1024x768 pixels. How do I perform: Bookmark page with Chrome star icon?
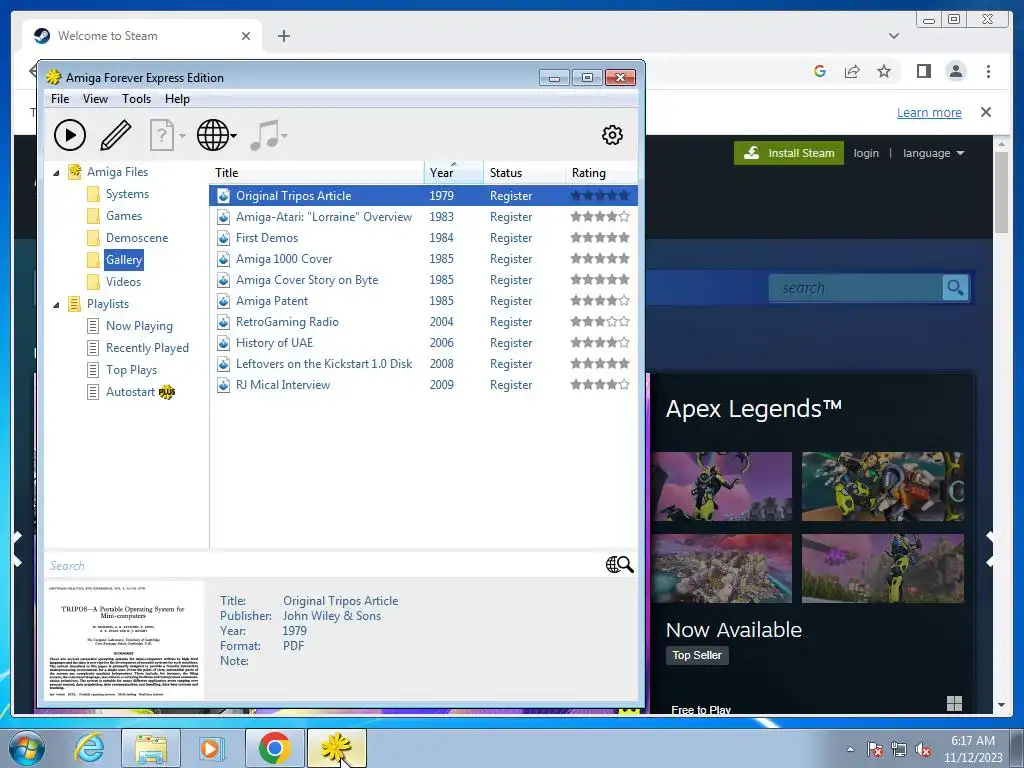tap(884, 71)
